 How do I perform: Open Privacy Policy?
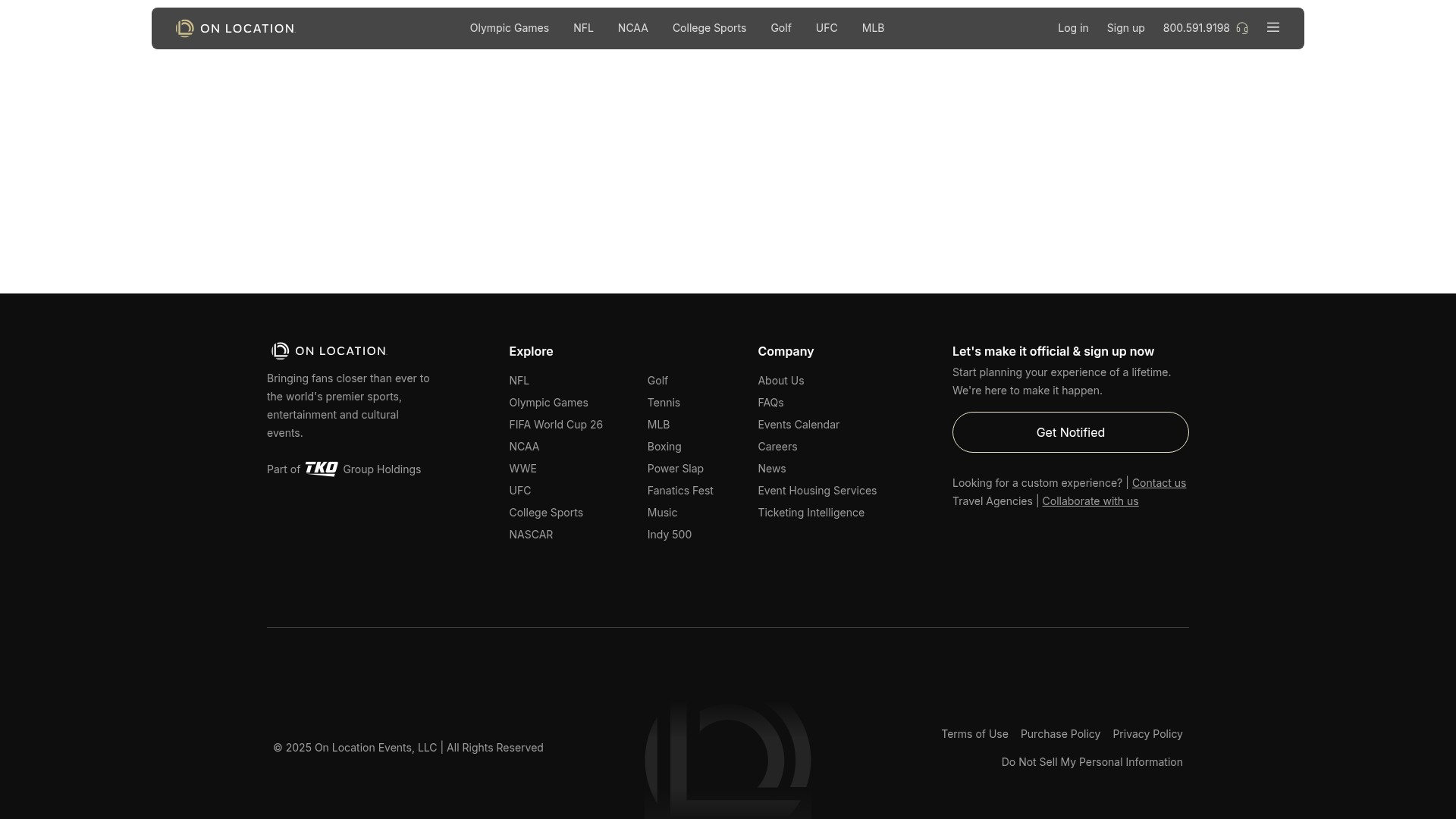click(x=1147, y=734)
